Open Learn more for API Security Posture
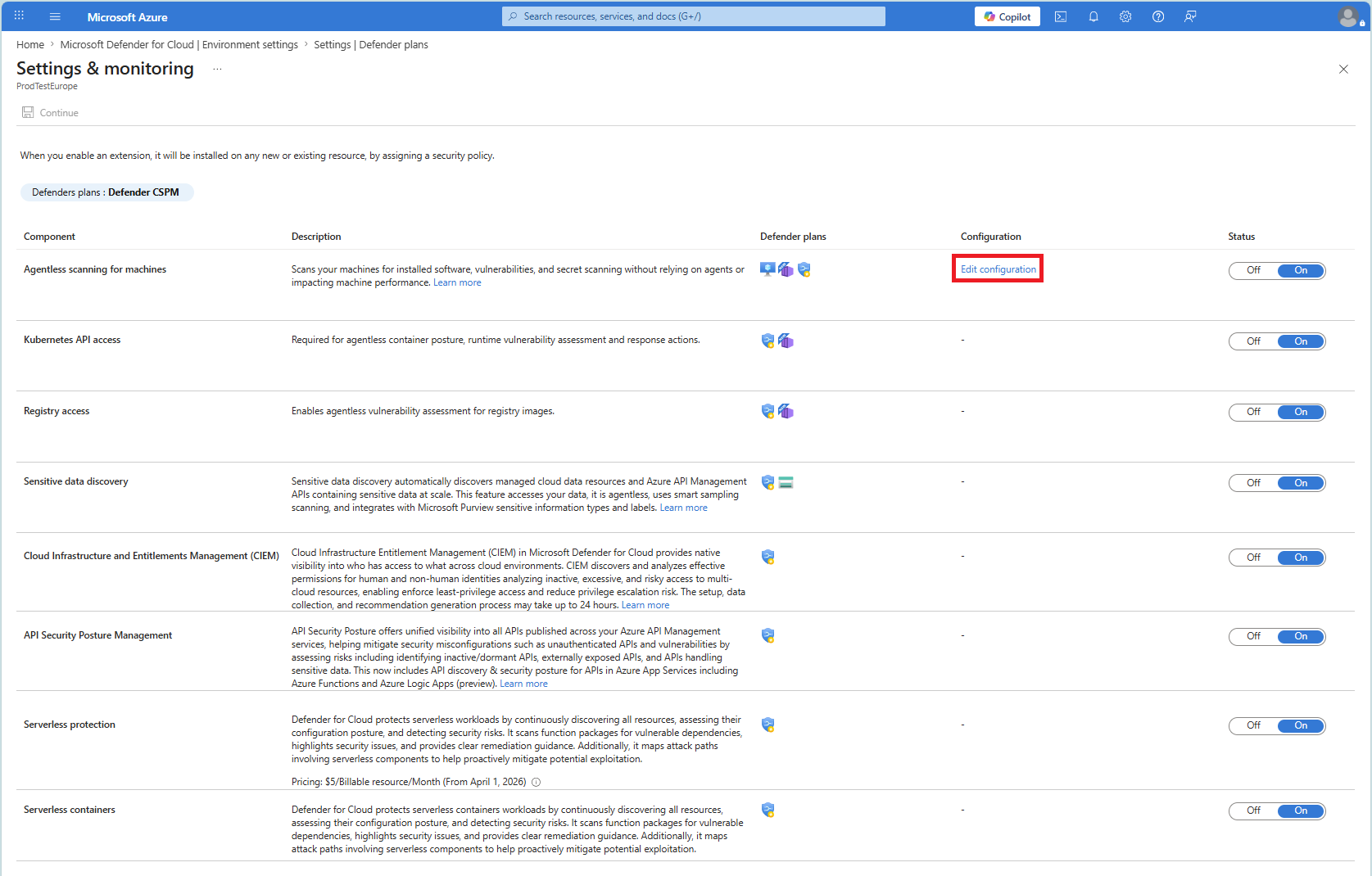The image size is (1372, 876). click(524, 684)
